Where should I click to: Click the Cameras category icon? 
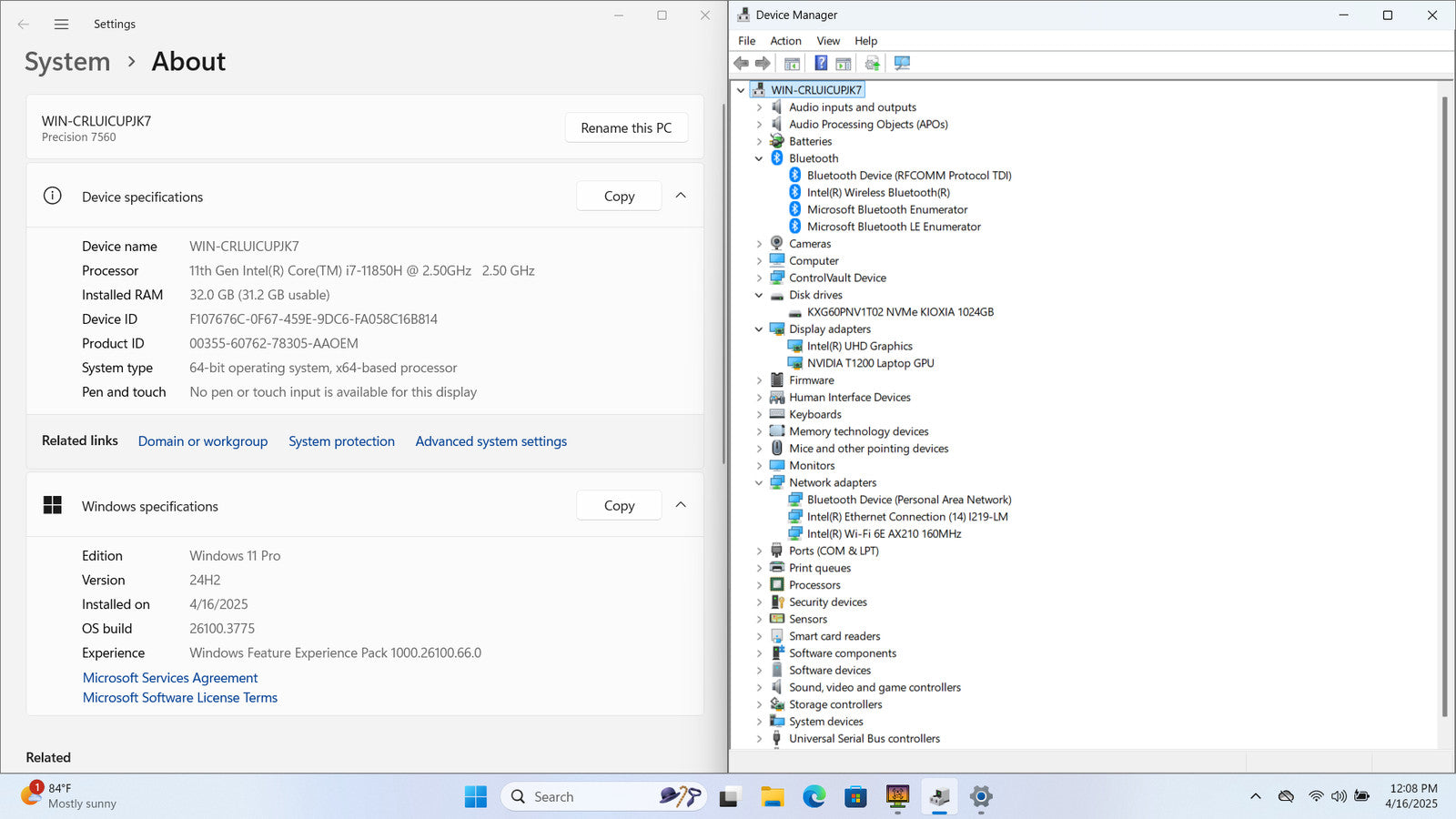pyautogui.click(x=777, y=243)
